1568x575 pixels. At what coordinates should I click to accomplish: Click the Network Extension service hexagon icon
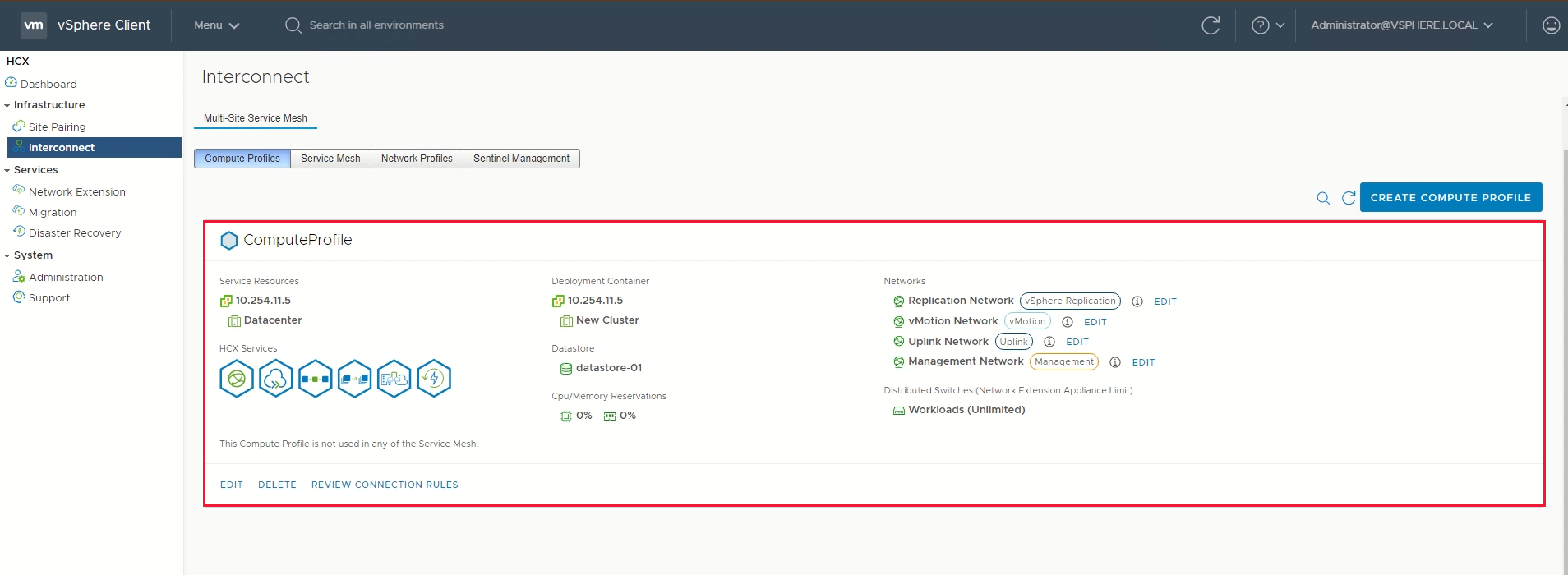[316, 379]
